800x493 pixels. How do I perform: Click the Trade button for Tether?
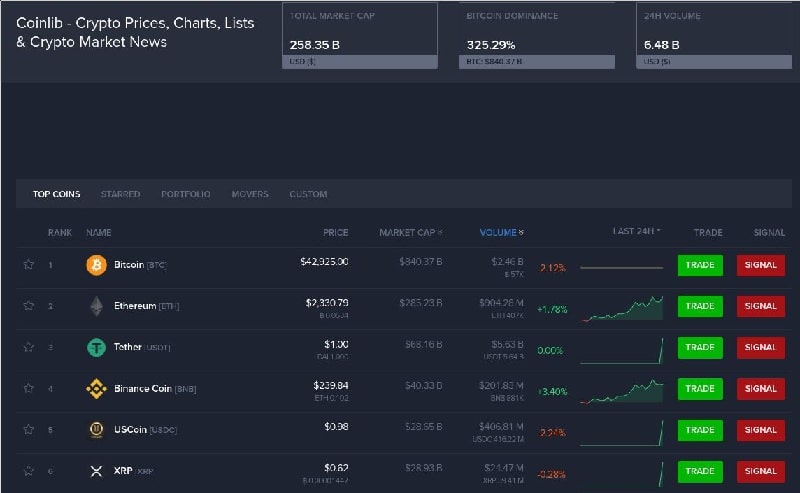pyautogui.click(x=700, y=348)
